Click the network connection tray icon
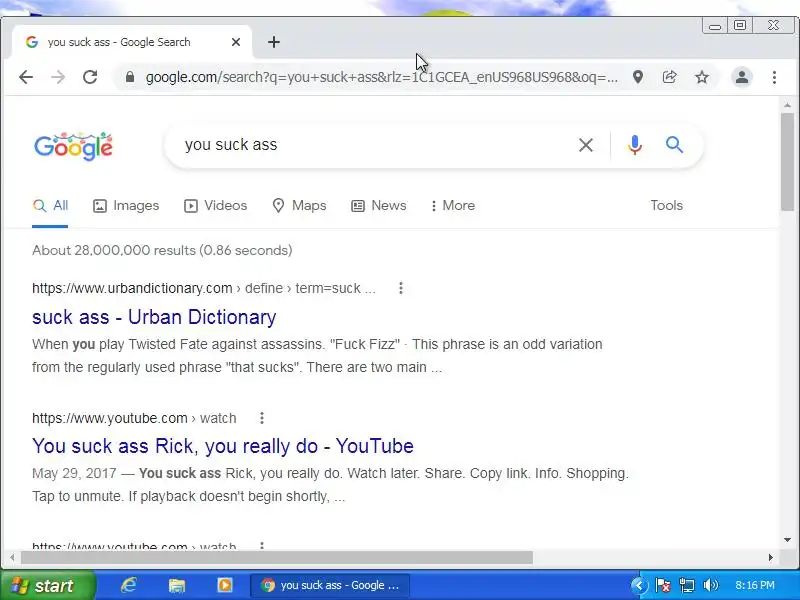The height and width of the screenshot is (600, 800). pyautogui.click(x=687, y=585)
